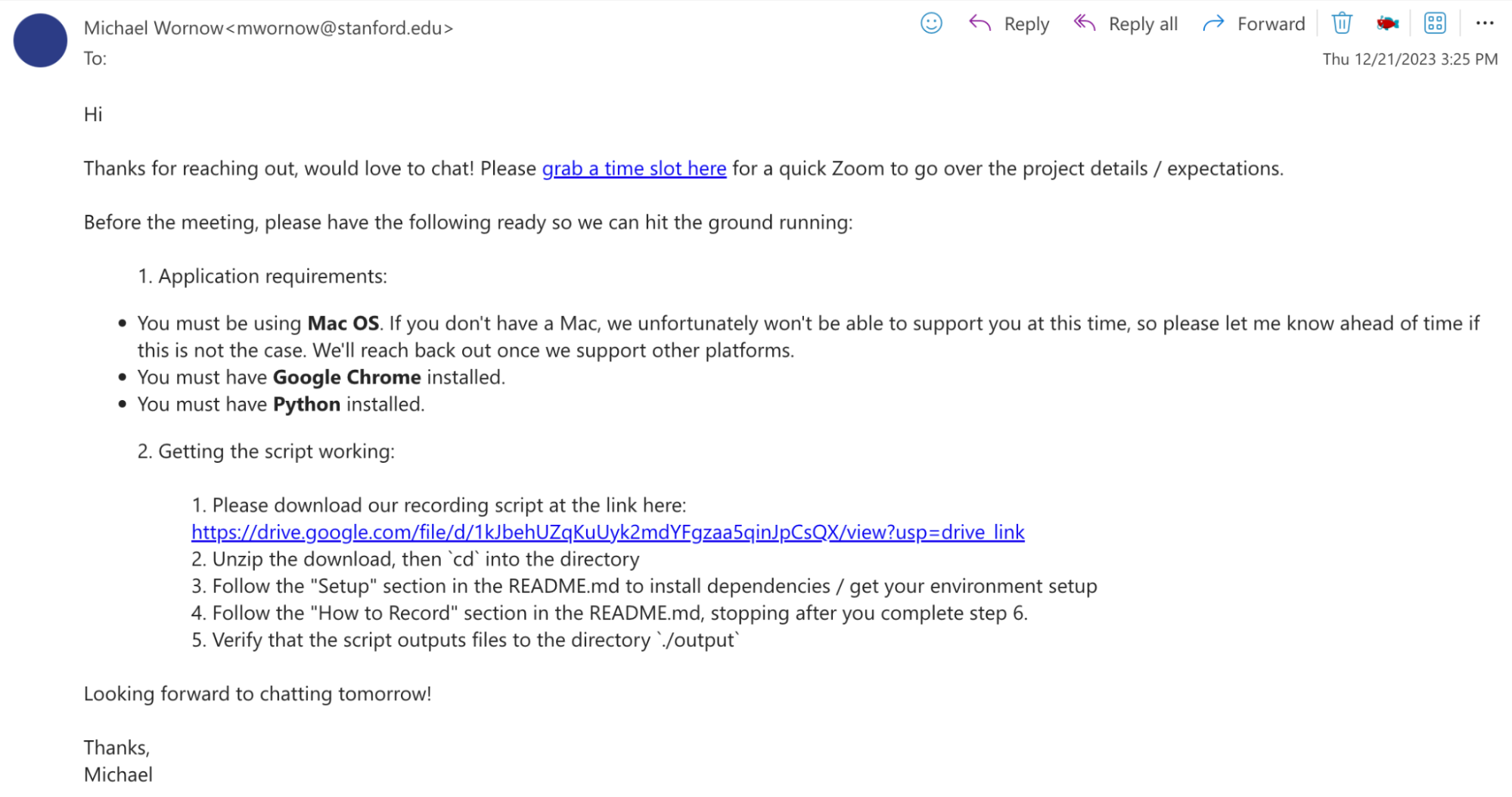Click the Reply all button
The width and height of the screenshot is (1512, 797).
pyautogui.click(x=1125, y=24)
